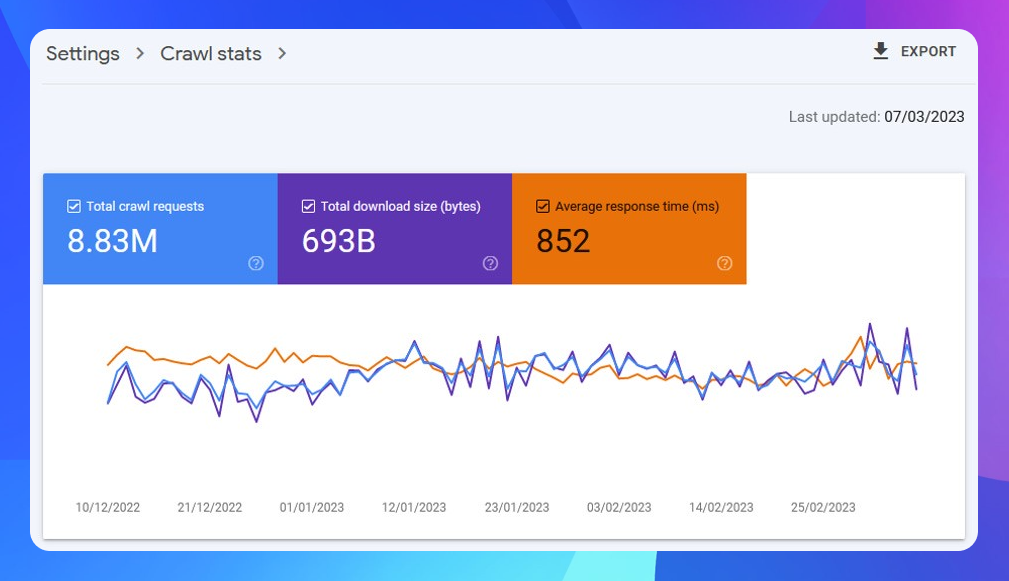Click the EXPORT button
The width and height of the screenshot is (1009, 581).
click(x=914, y=51)
